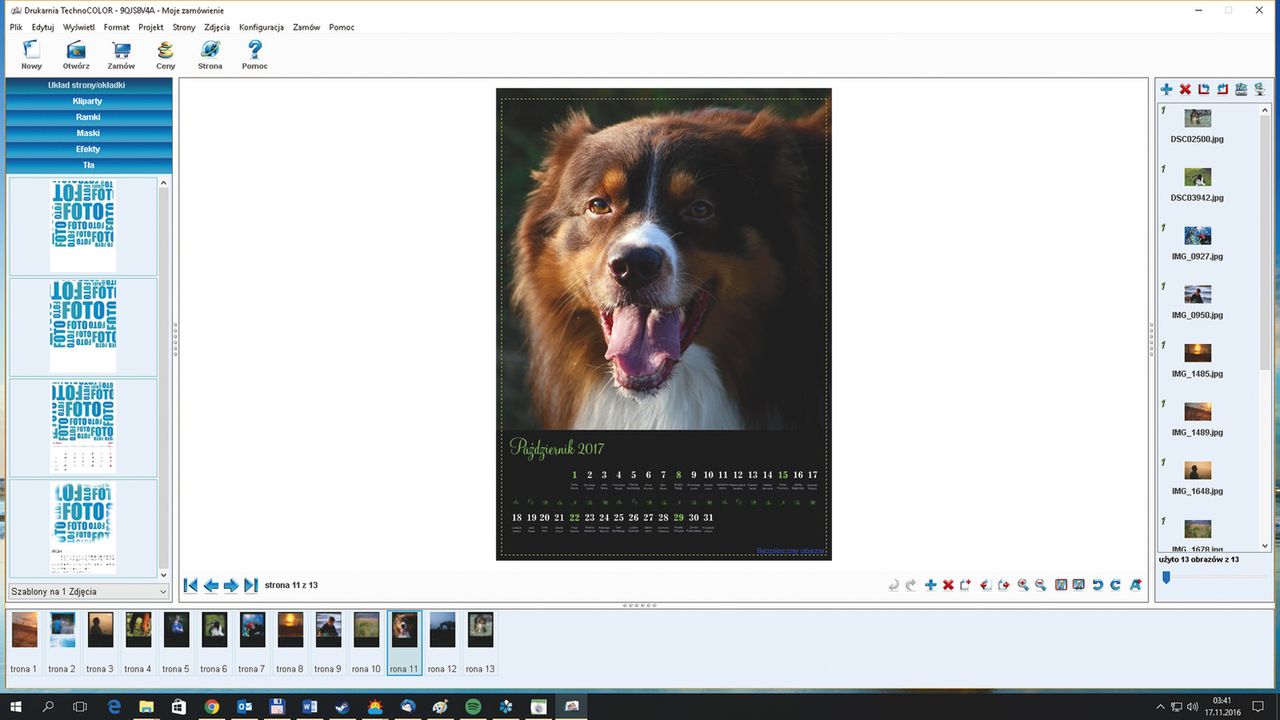The image size is (1280, 720).
Task: Rotate clockwise with the blue arrow icon
Action: pos(1115,585)
